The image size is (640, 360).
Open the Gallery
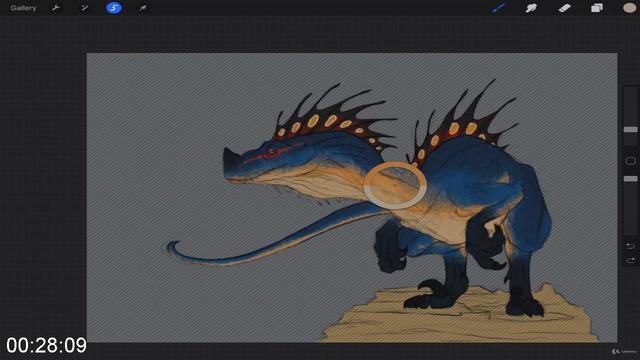point(23,8)
